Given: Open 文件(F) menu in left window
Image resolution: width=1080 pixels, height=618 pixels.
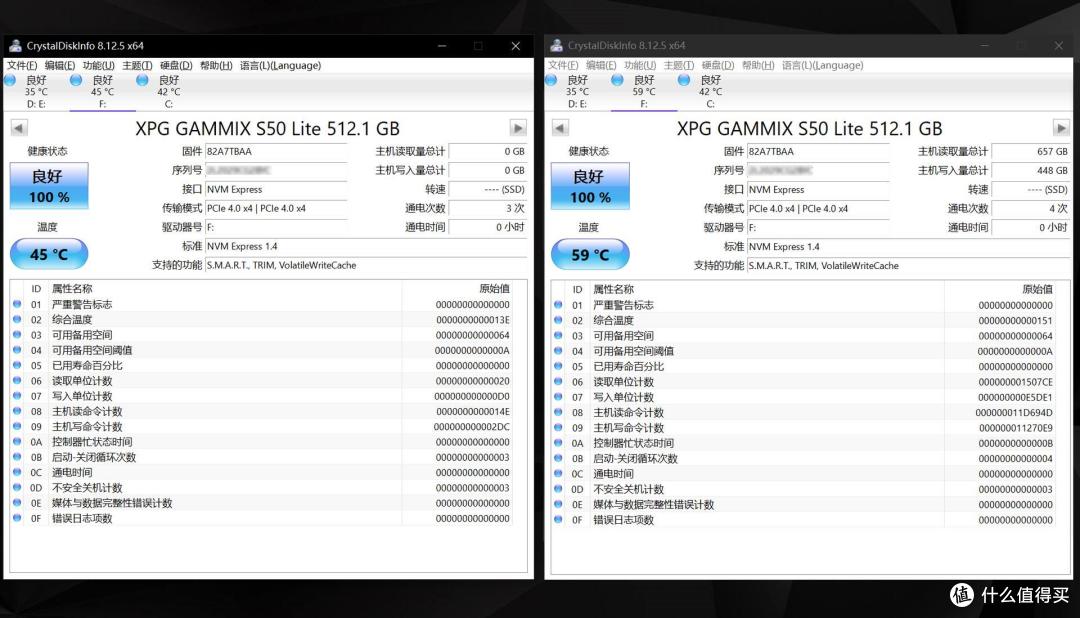Looking at the screenshot, I should click(22, 65).
